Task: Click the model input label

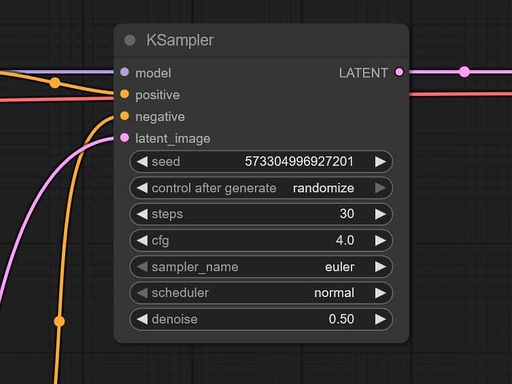Action: point(153,73)
